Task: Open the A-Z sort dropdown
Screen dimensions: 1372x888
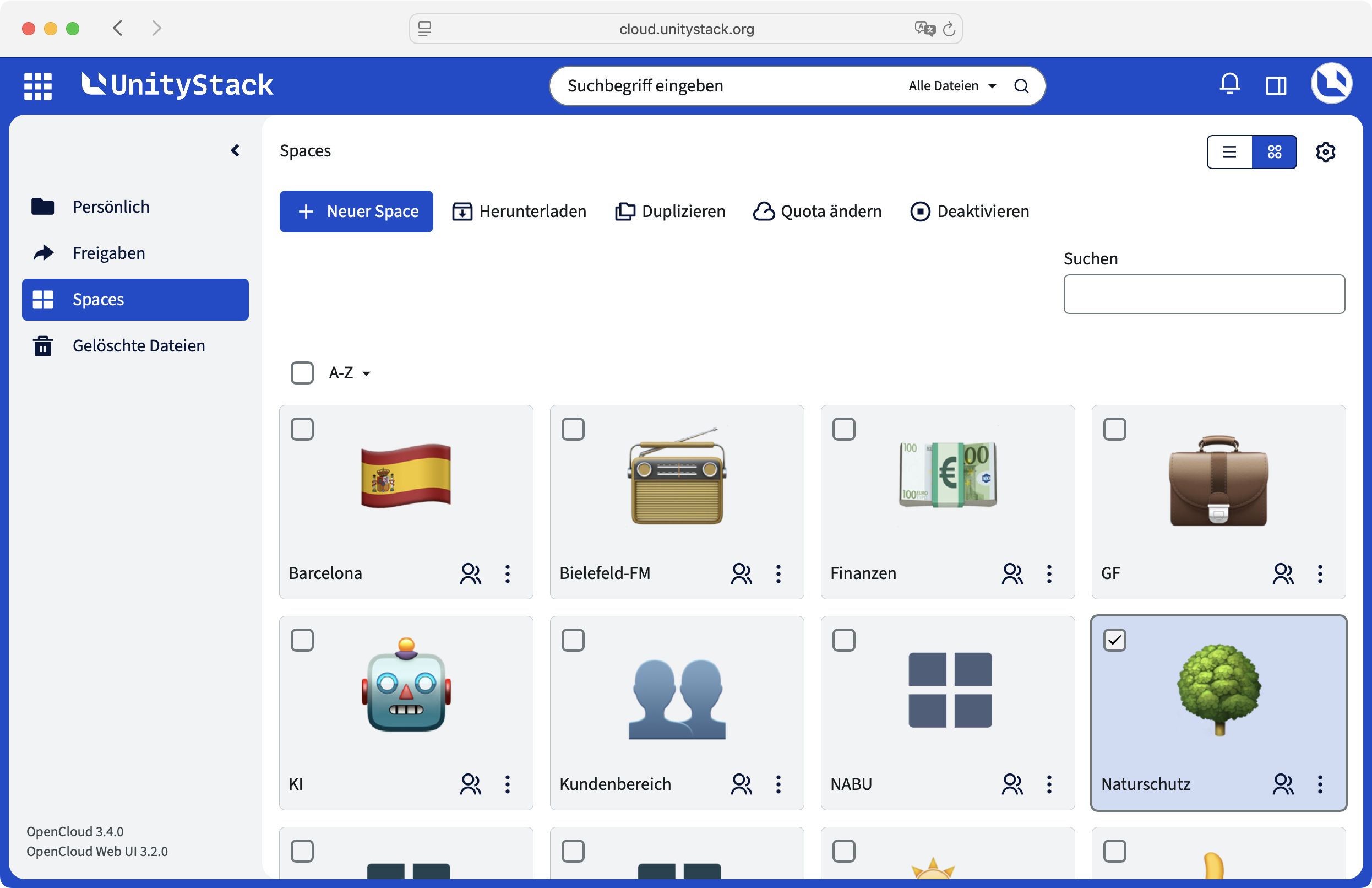Action: (x=349, y=373)
